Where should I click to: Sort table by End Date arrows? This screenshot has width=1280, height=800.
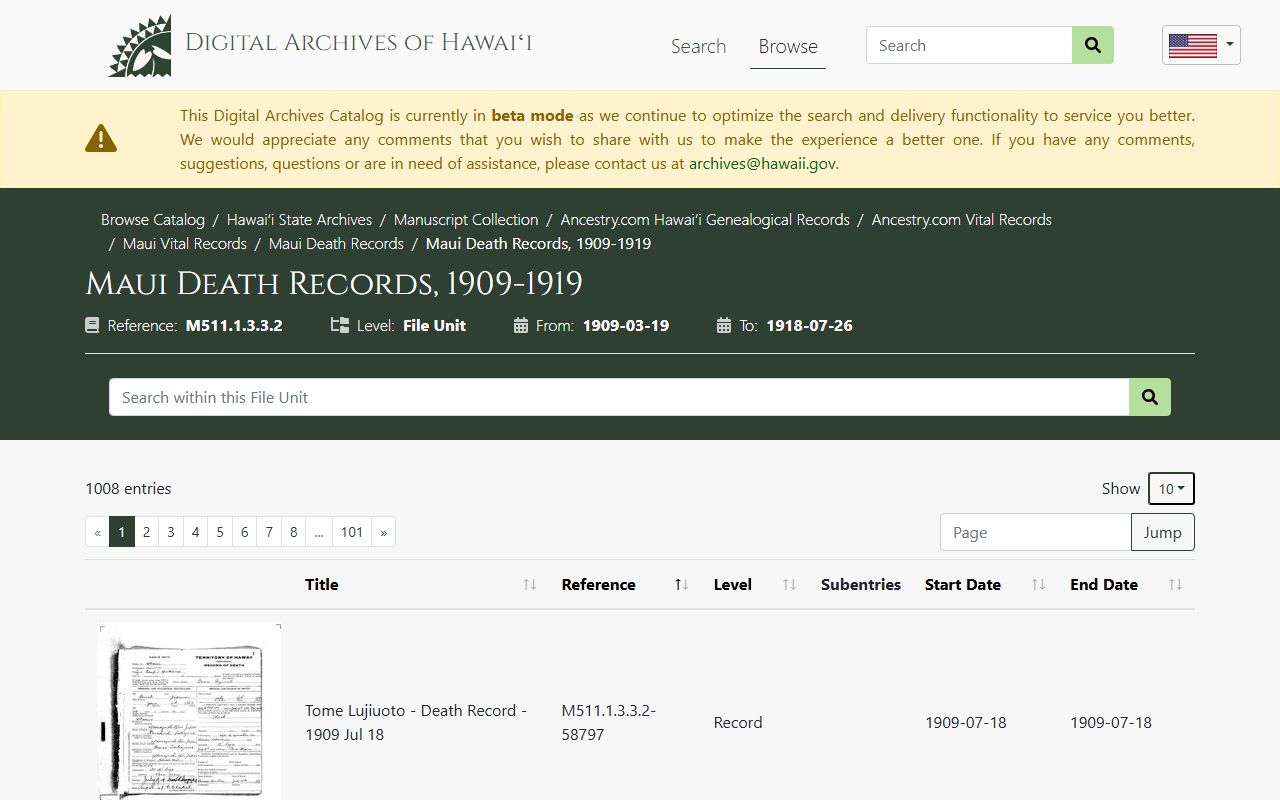[1175, 584]
